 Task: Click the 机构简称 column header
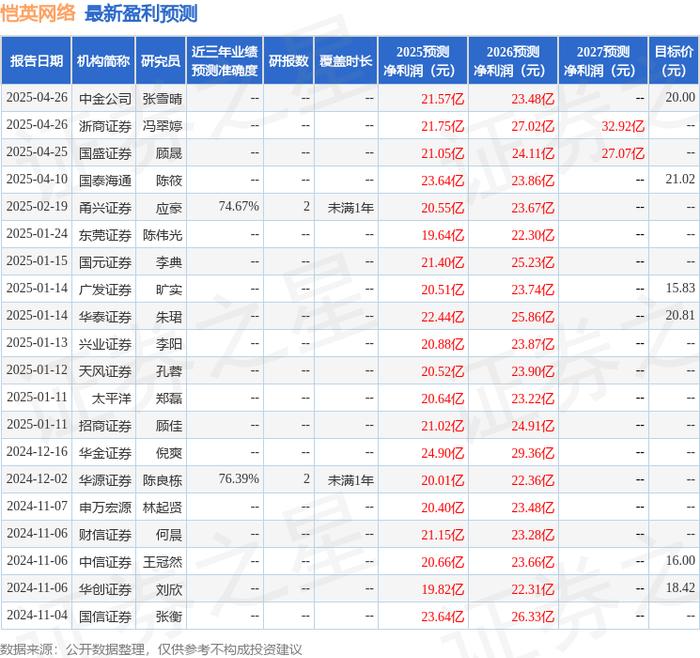[x=103, y=60]
